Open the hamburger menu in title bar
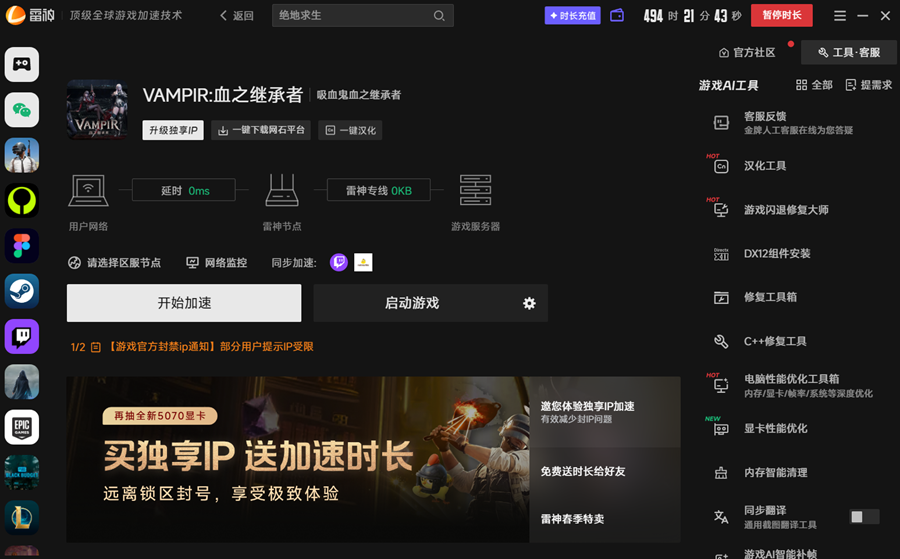The image size is (900, 559). tap(839, 16)
